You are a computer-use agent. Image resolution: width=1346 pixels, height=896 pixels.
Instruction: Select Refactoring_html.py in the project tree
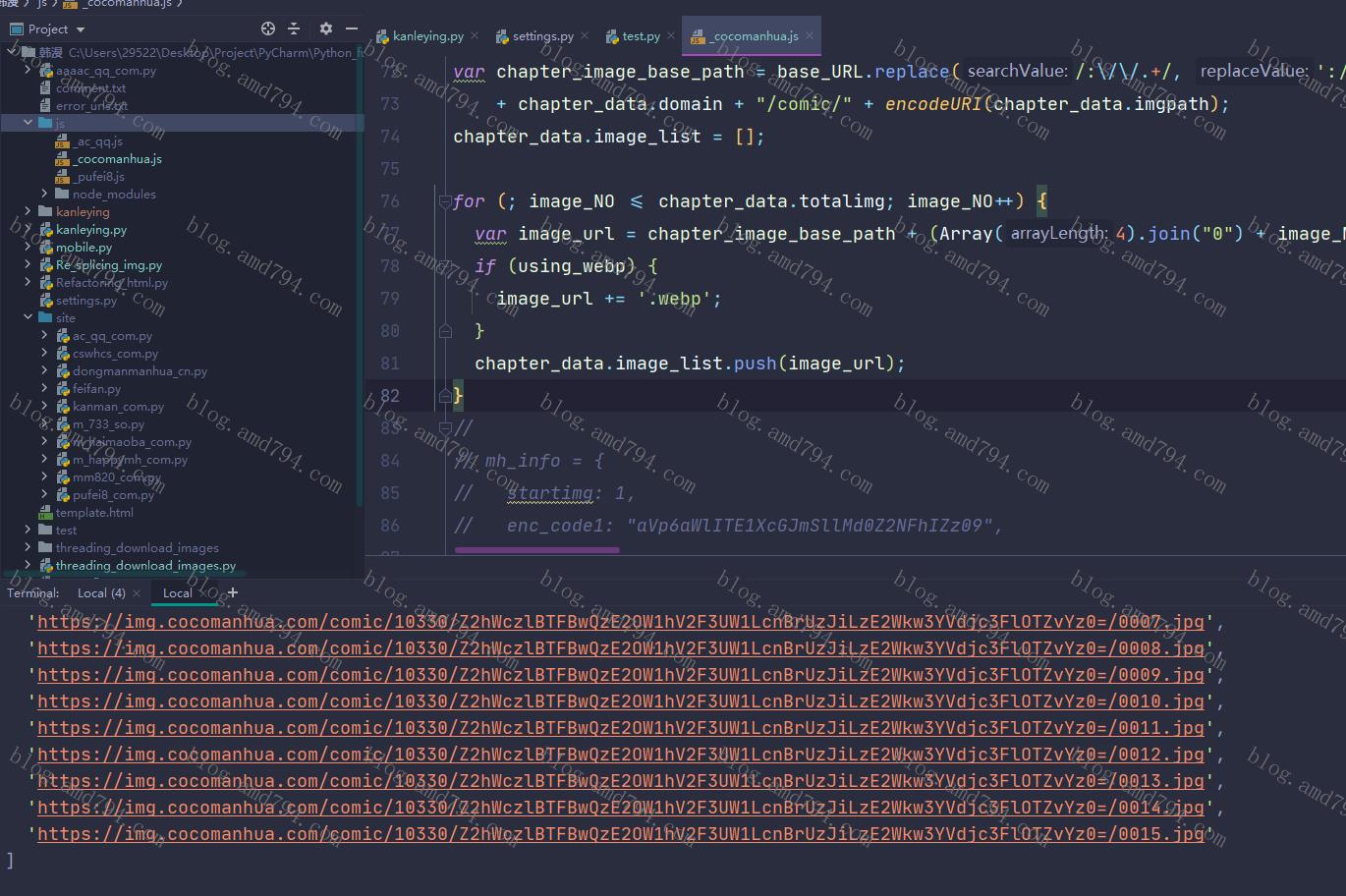tap(112, 282)
